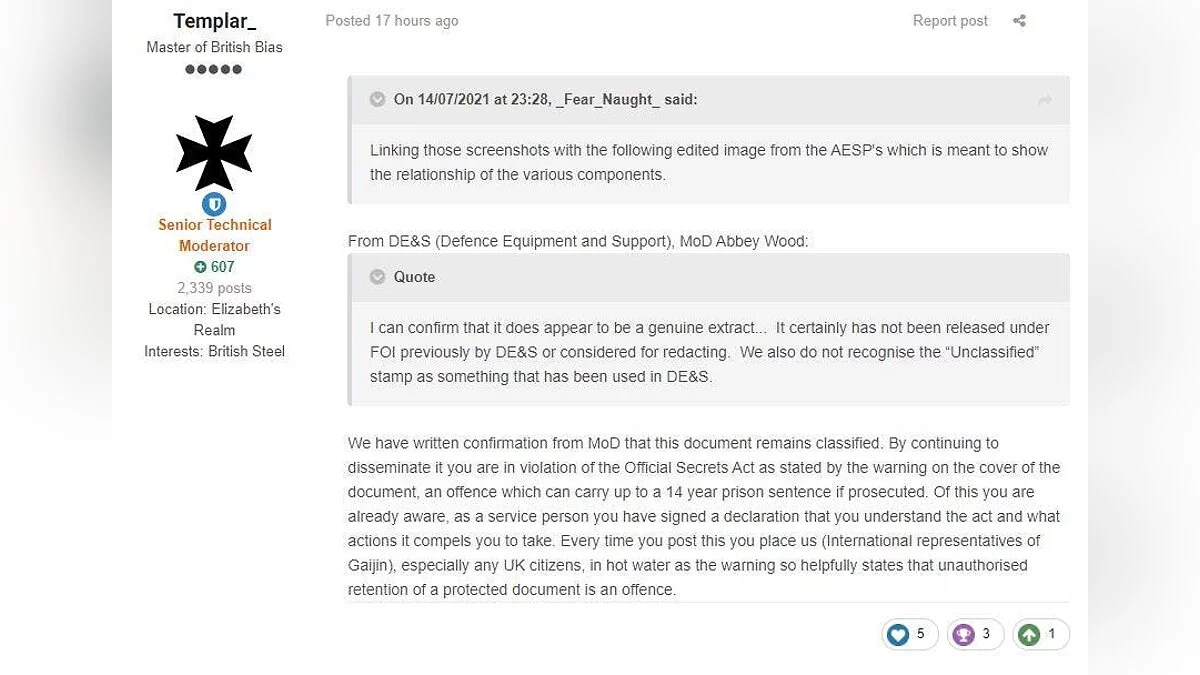Click the green reputation plus icon
The height and width of the screenshot is (675, 1200).
pyautogui.click(x=200, y=267)
